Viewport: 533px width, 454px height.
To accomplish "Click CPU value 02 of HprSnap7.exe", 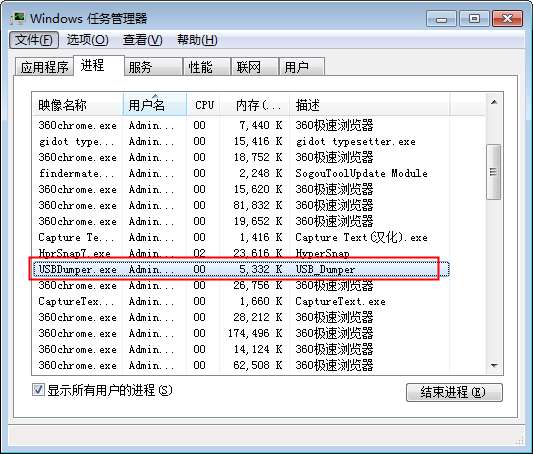I will [200, 254].
